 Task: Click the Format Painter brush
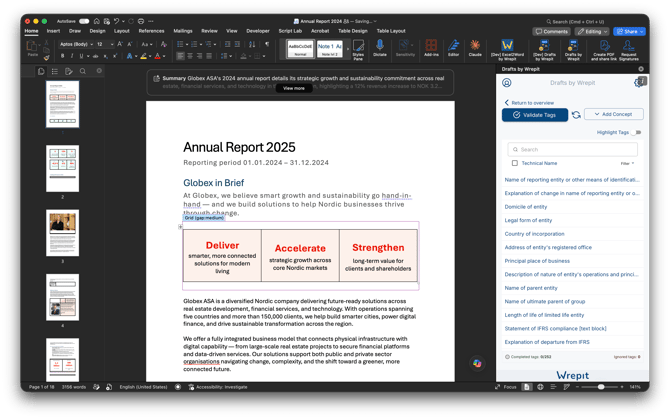[46, 57]
